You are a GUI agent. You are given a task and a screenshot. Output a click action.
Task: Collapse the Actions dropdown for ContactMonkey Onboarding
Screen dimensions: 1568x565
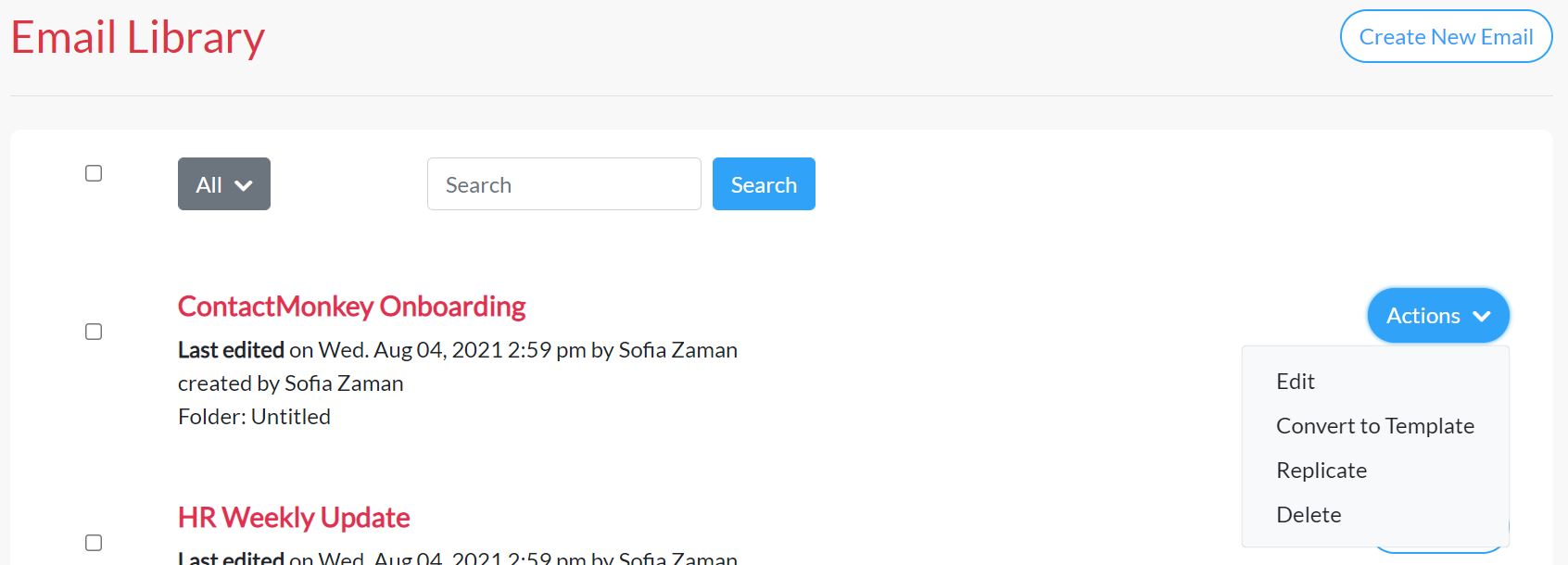point(1438,316)
